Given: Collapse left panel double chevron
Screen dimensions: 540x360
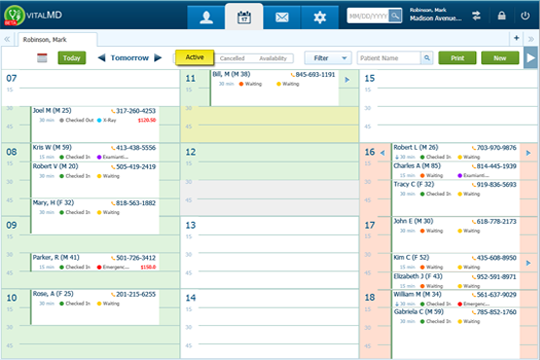Looking at the screenshot, I should coord(7,39).
